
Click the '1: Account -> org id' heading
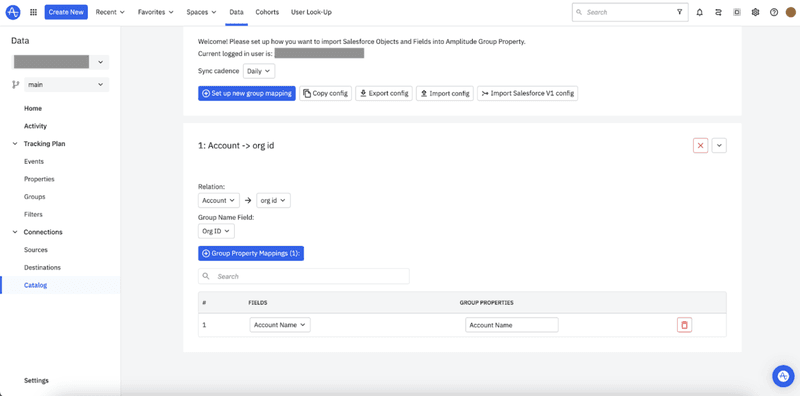pyautogui.click(x=236, y=145)
